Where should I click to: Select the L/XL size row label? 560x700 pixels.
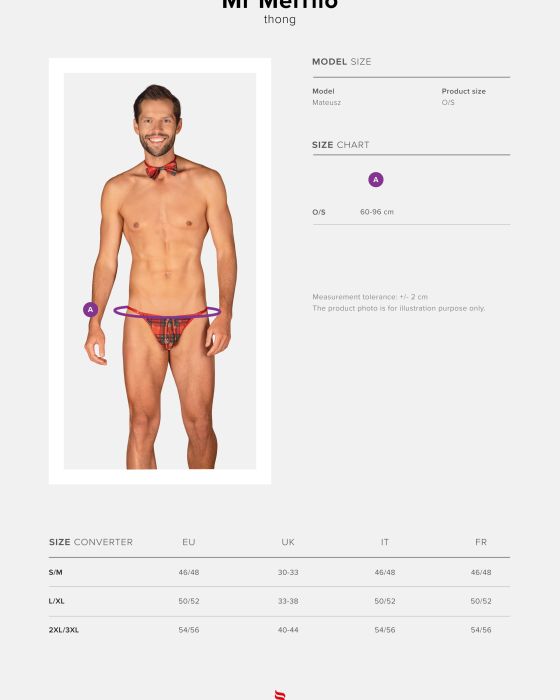pyautogui.click(x=56, y=601)
